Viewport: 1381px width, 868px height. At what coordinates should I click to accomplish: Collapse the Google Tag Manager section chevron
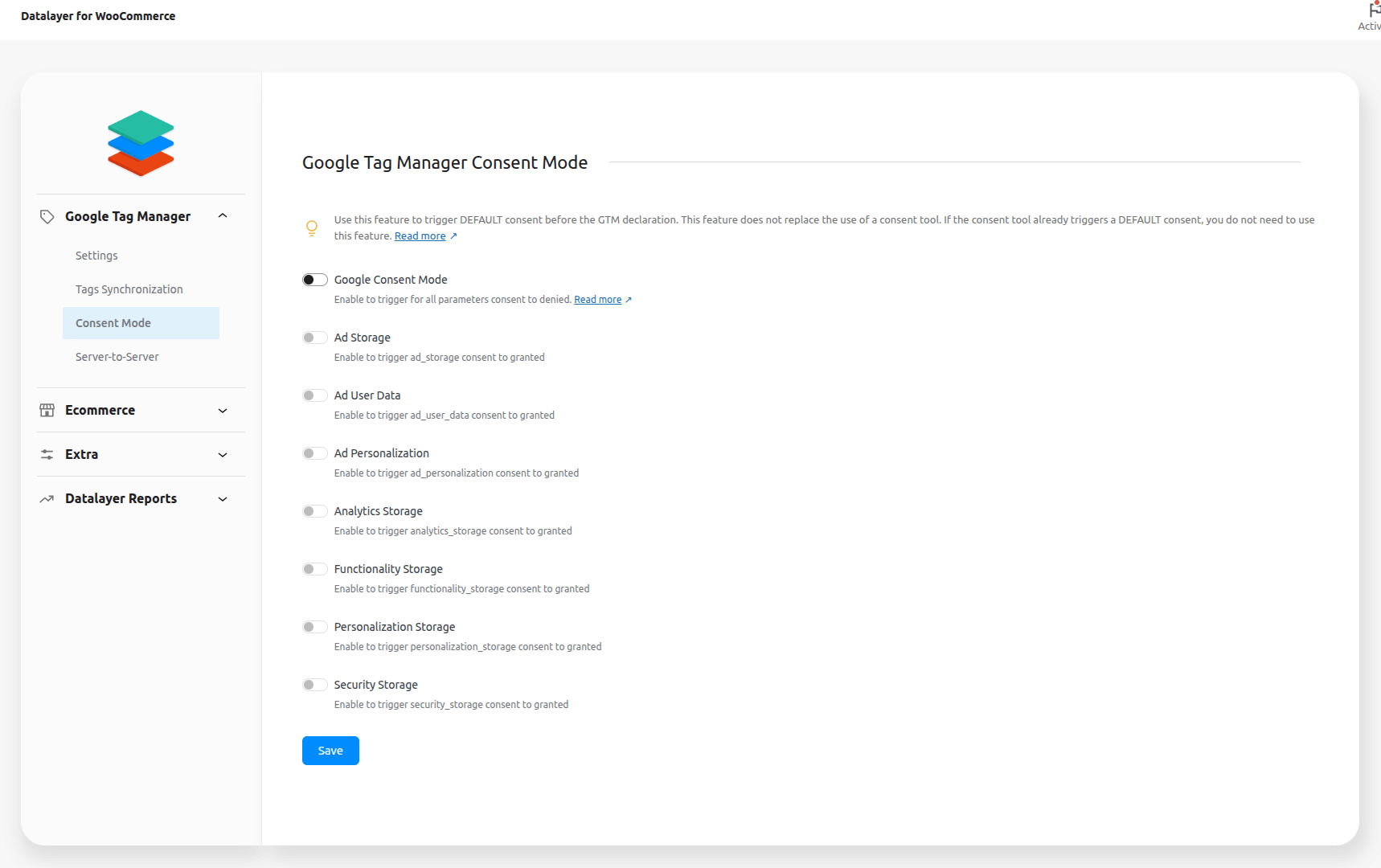[x=223, y=216]
